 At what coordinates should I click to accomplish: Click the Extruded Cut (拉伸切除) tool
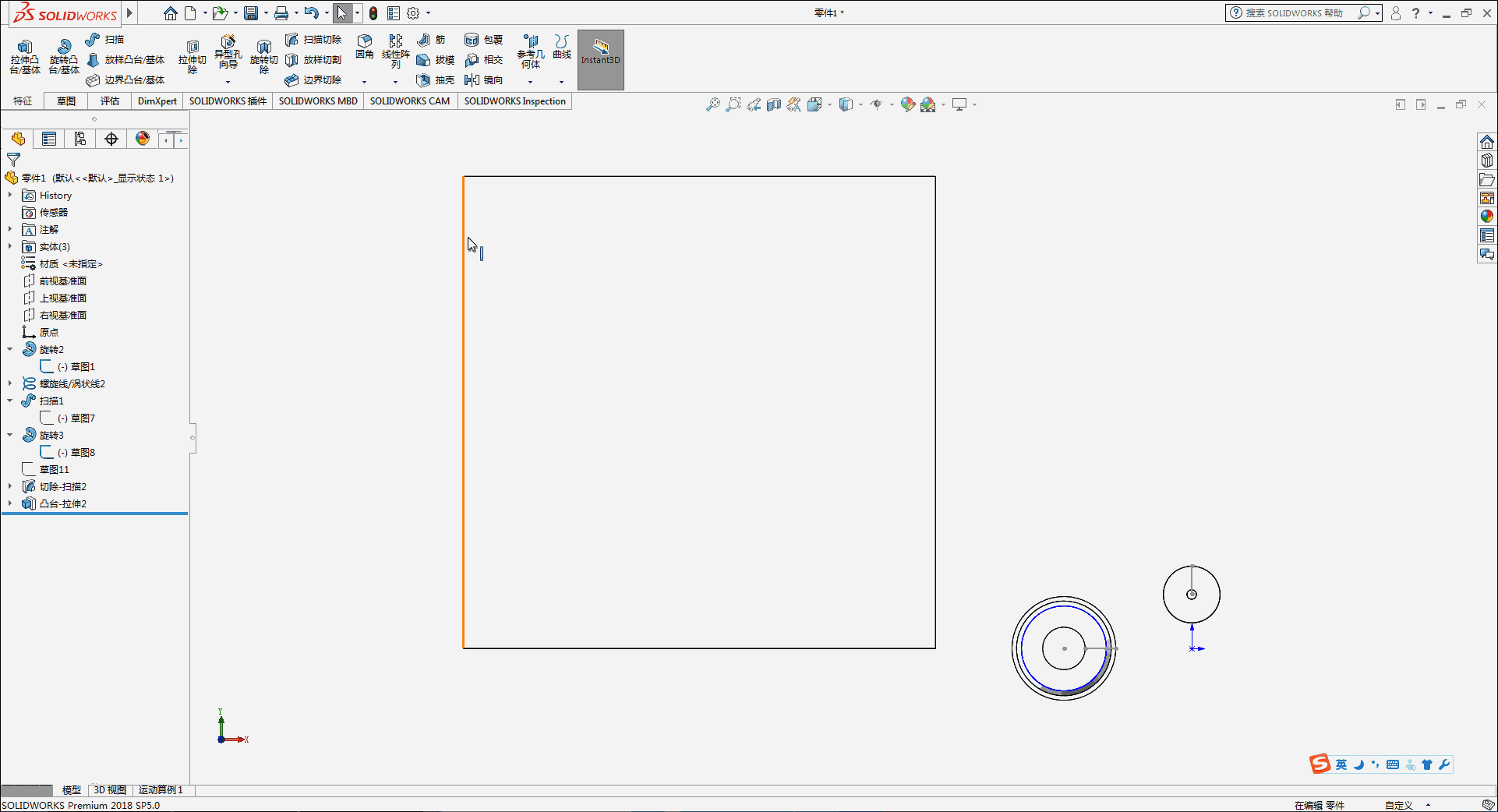click(x=193, y=57)
